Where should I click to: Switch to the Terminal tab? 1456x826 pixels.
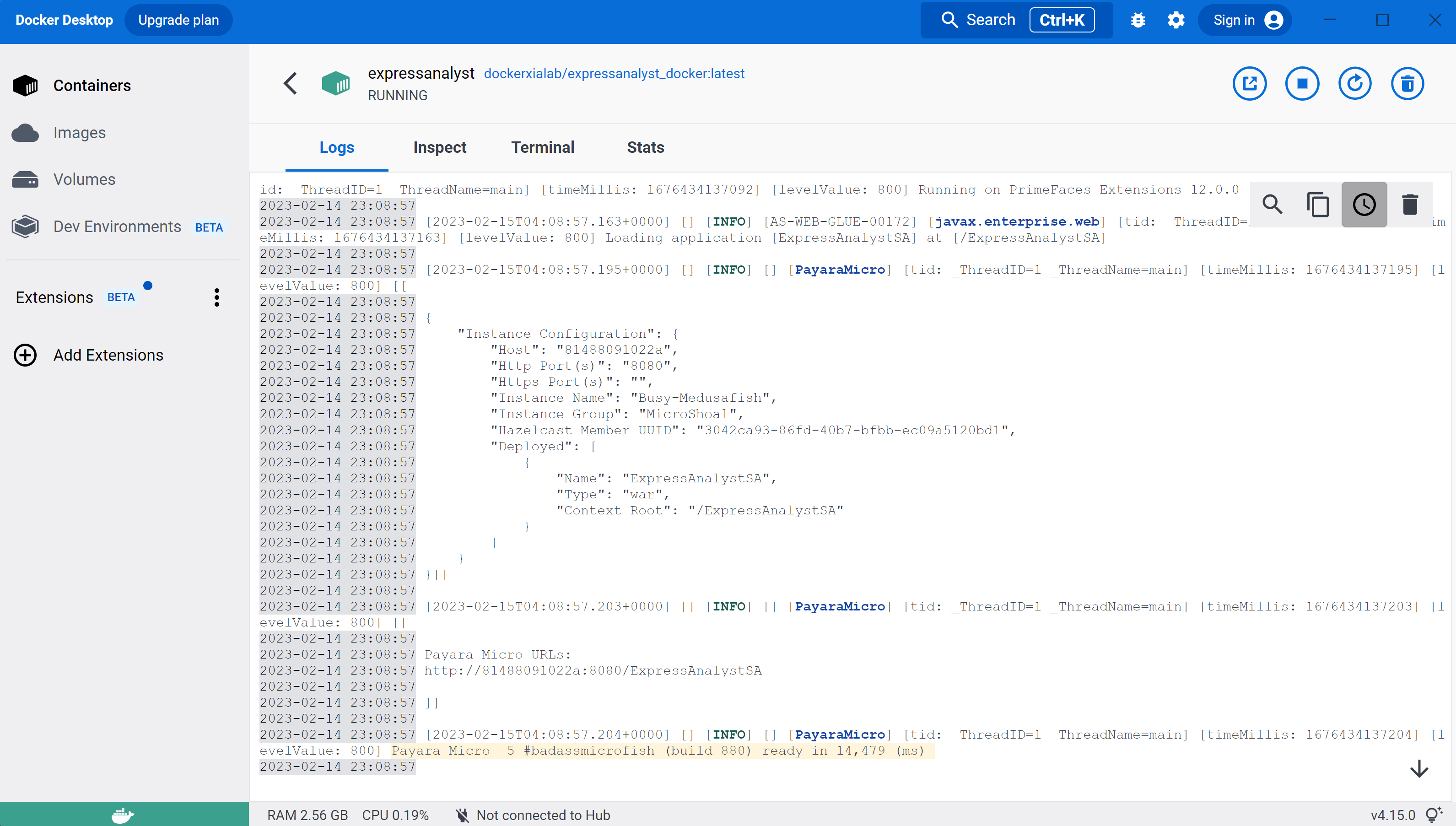[x=542, y=147]
